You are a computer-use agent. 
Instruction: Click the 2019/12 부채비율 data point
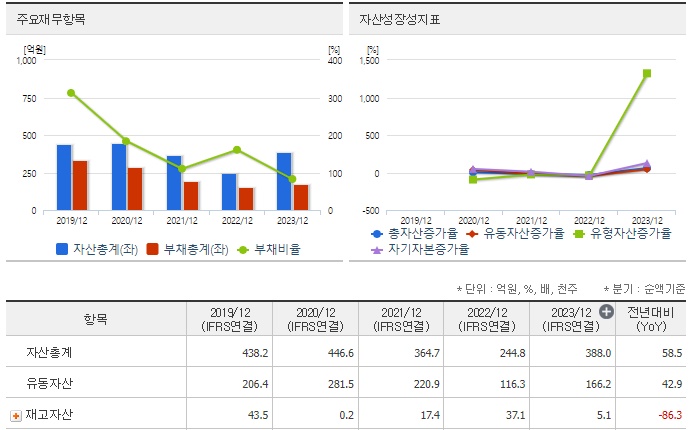coord(71,93)
